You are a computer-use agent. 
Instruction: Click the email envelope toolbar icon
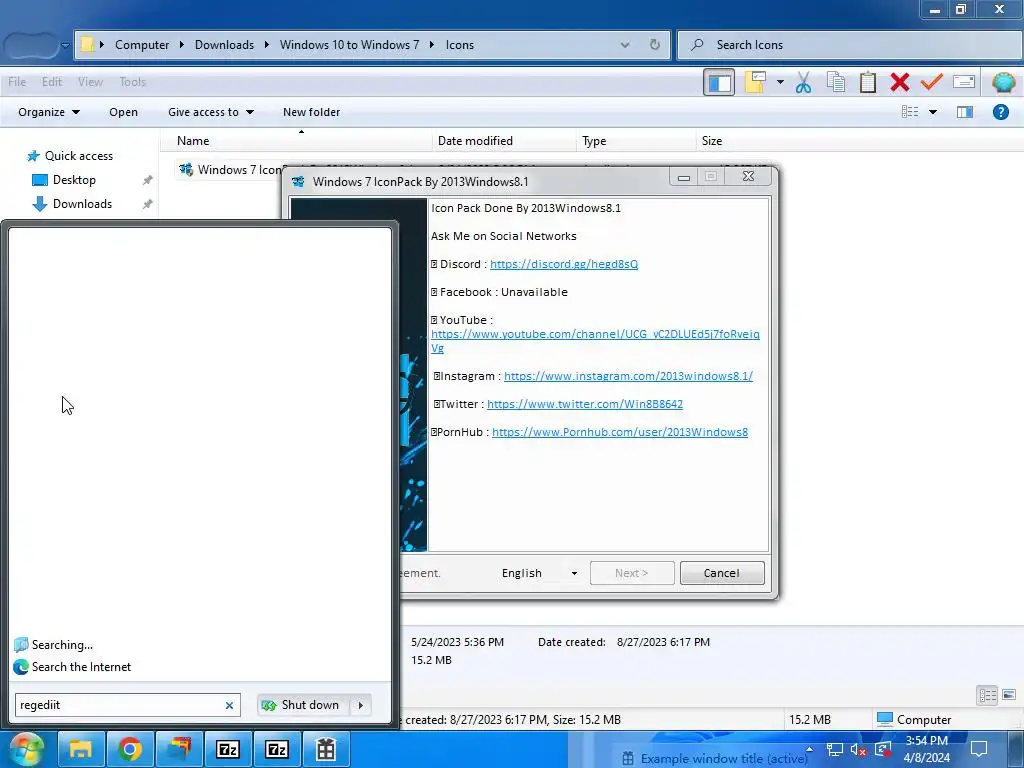tap(964, 82)
